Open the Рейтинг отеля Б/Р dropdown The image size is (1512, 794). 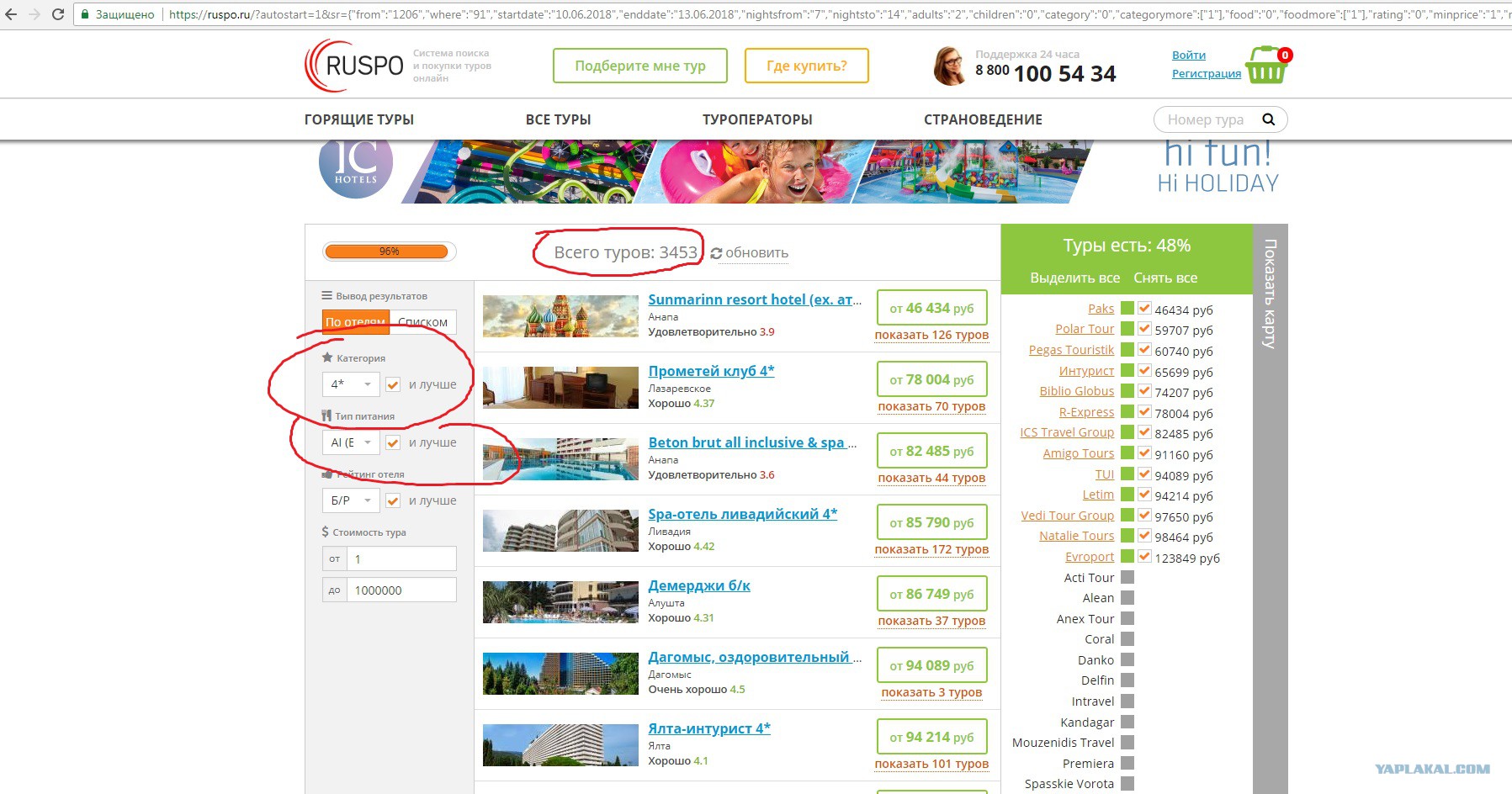click(x=351, y=500)
